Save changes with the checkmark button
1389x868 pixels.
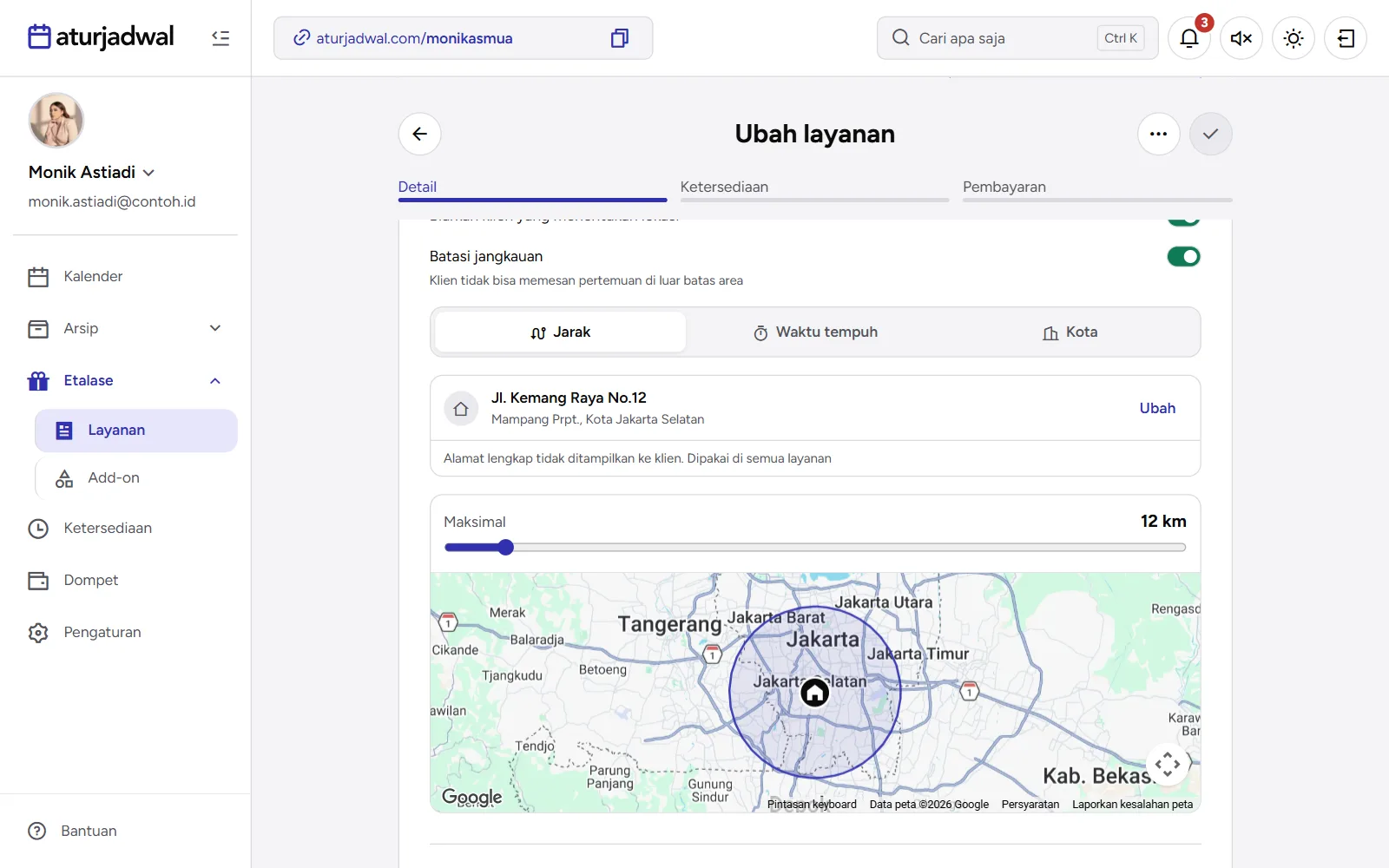coord(1210,134)
